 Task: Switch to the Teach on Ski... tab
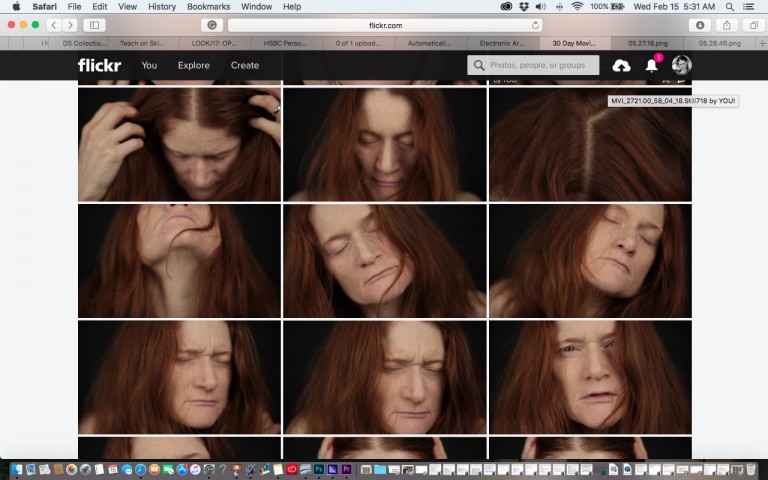[x=142, y=44]
